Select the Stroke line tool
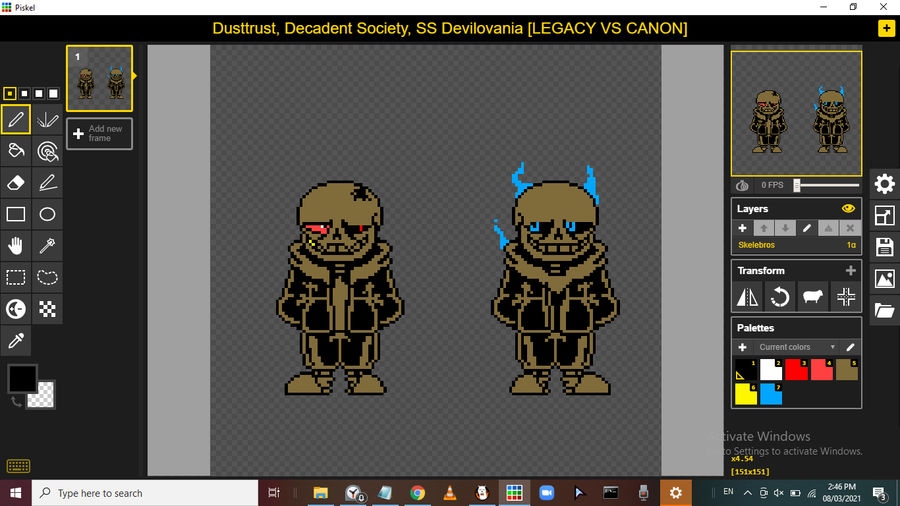This screenshot has width=900, height=506. click(x=47, y=182)
